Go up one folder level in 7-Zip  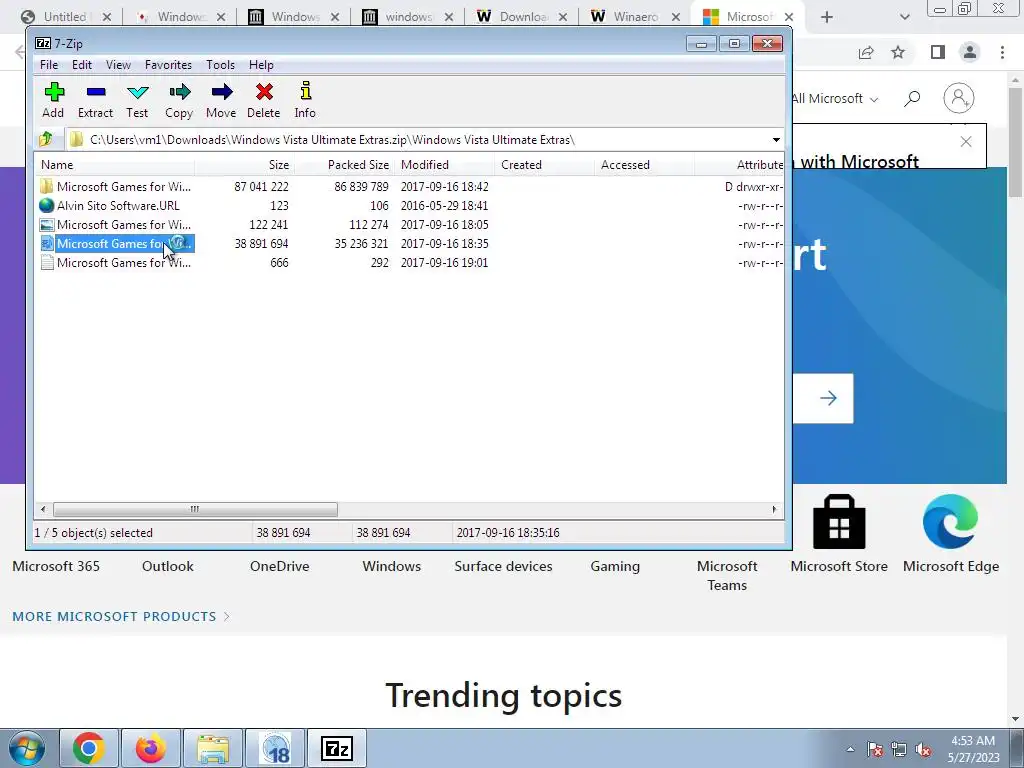(x=46, y=139)
